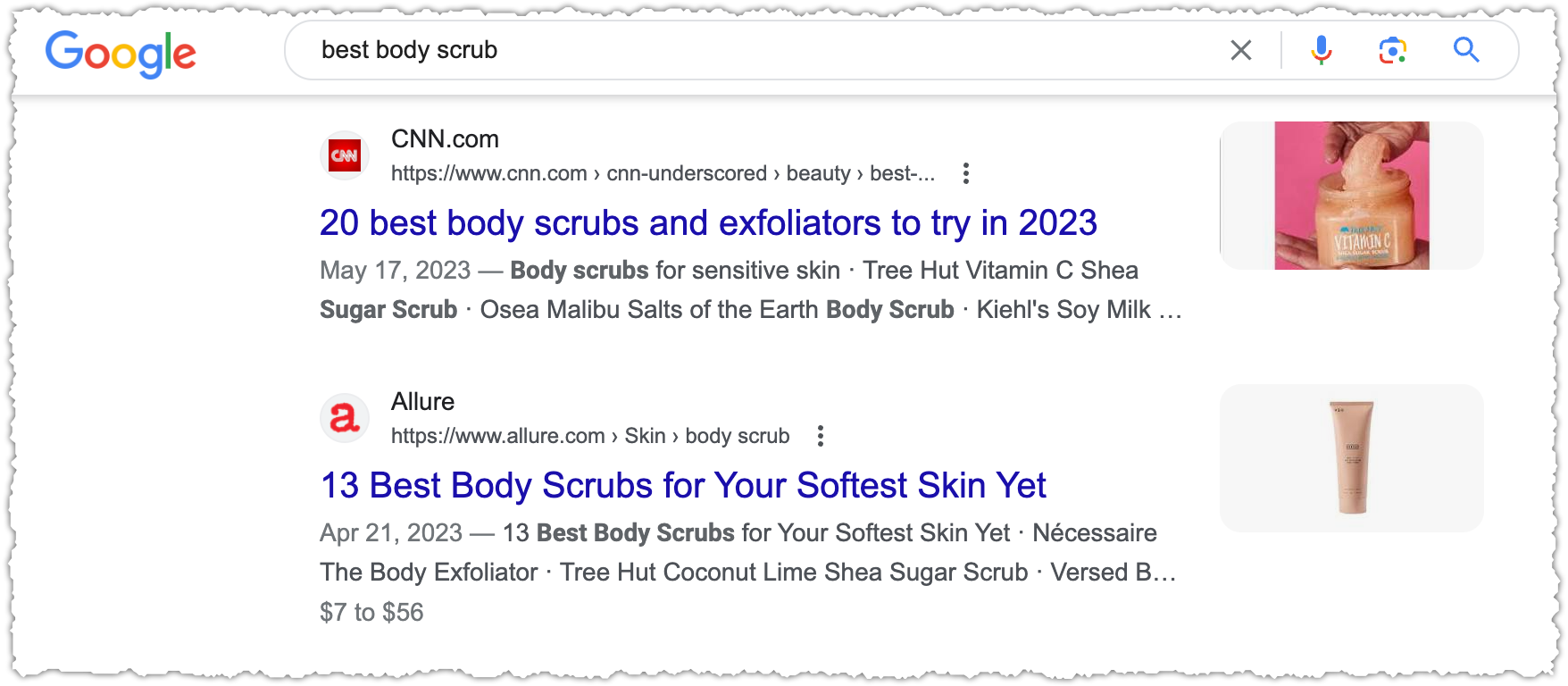The image size is (1568, 686).
Task: Follow the allure.com breadcrumb URL
Action: (x=590, y=436)
